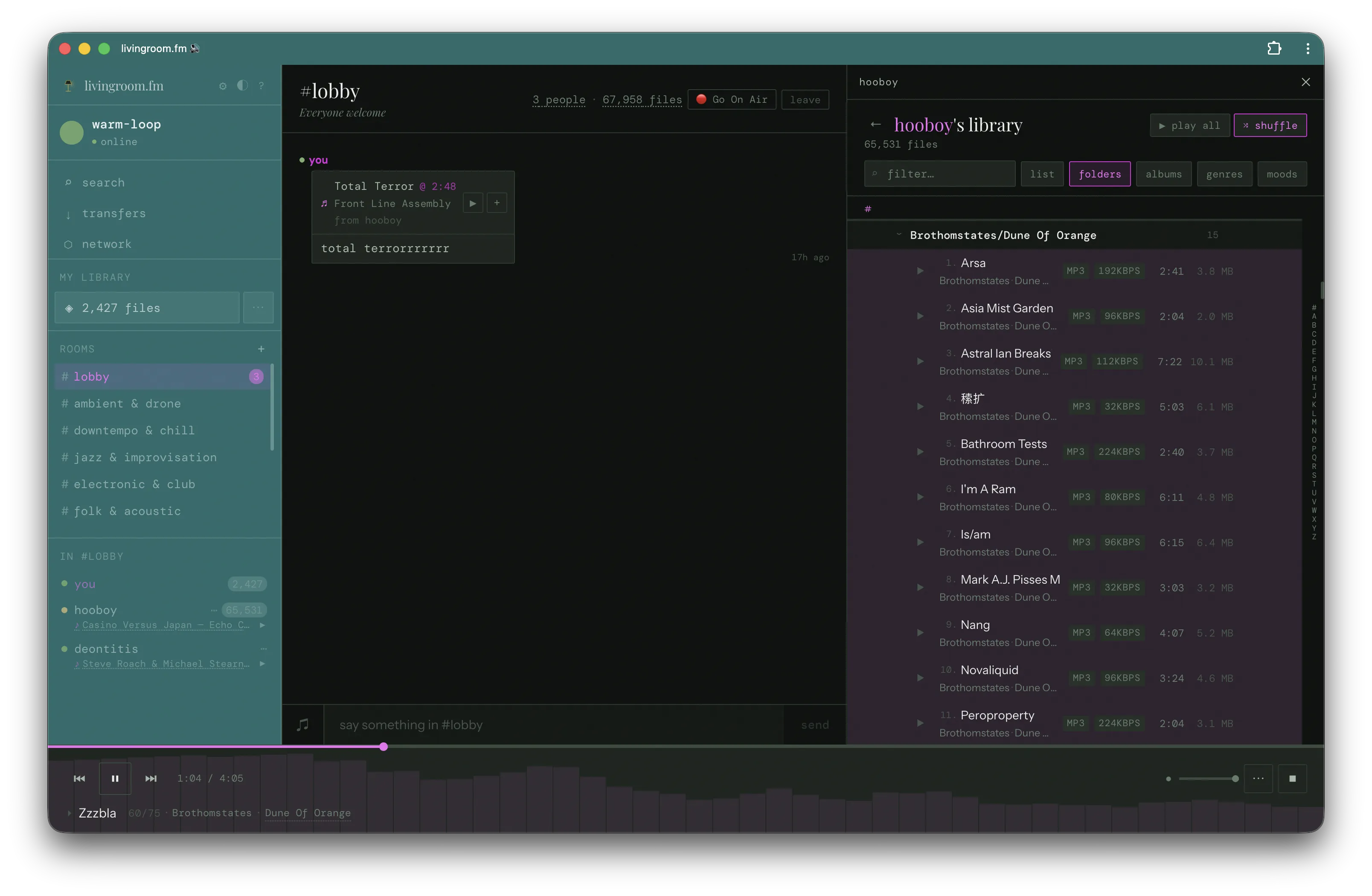The height and width of the screenshot is (896, 1372).
Task: Add a new room with plus icon
Action: coord(261,349)
